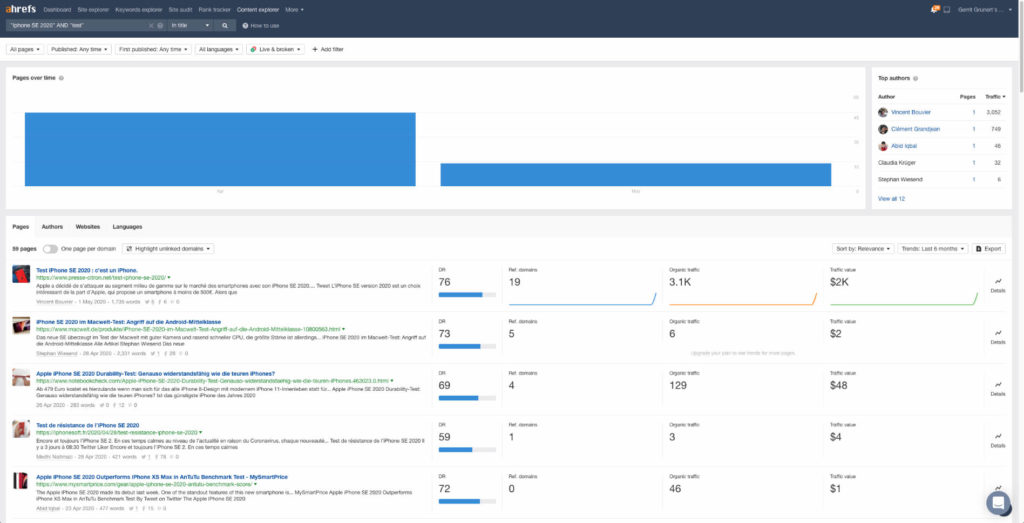Image resolution: width=1024 pixels, height=523 pixels.
Task: Open the Published: Any time dropdown
Action: [80, 49]
